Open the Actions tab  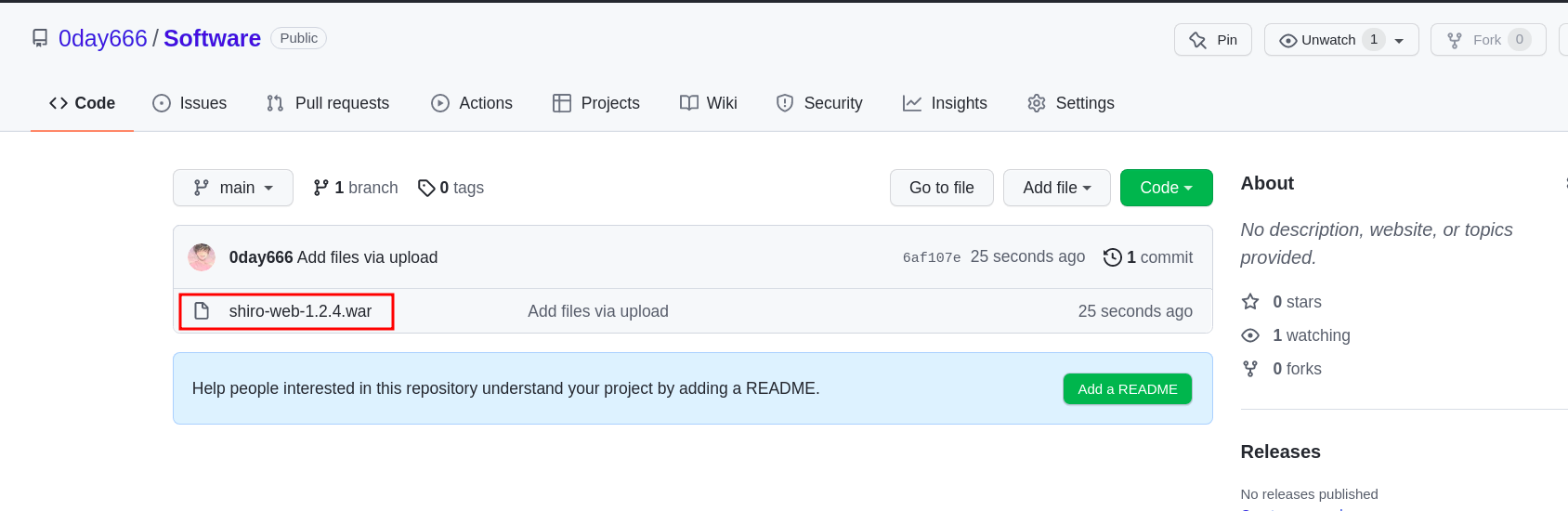click(x=472, y=103)
